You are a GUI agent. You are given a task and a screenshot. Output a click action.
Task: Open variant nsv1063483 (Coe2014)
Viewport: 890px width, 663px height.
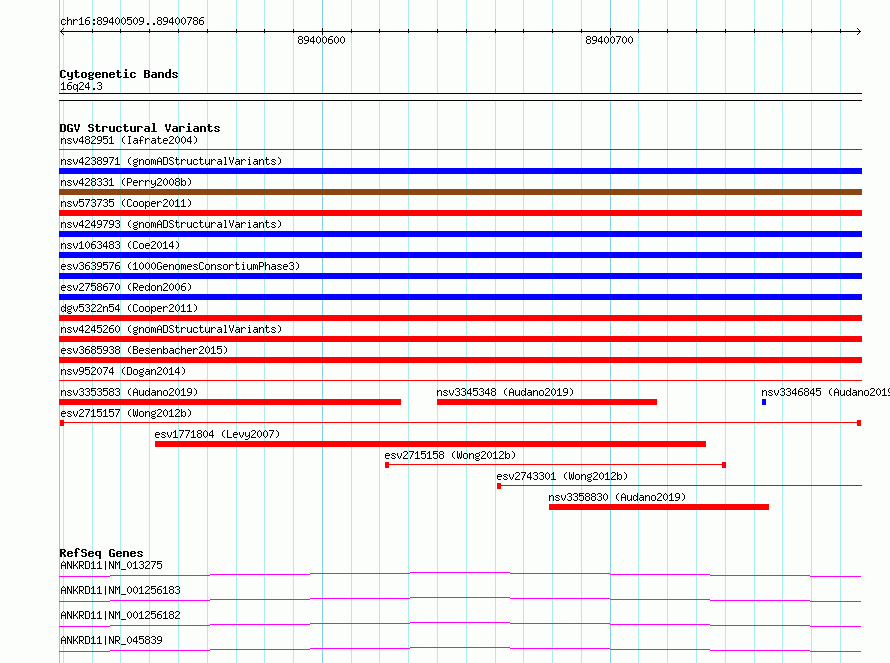120,245
